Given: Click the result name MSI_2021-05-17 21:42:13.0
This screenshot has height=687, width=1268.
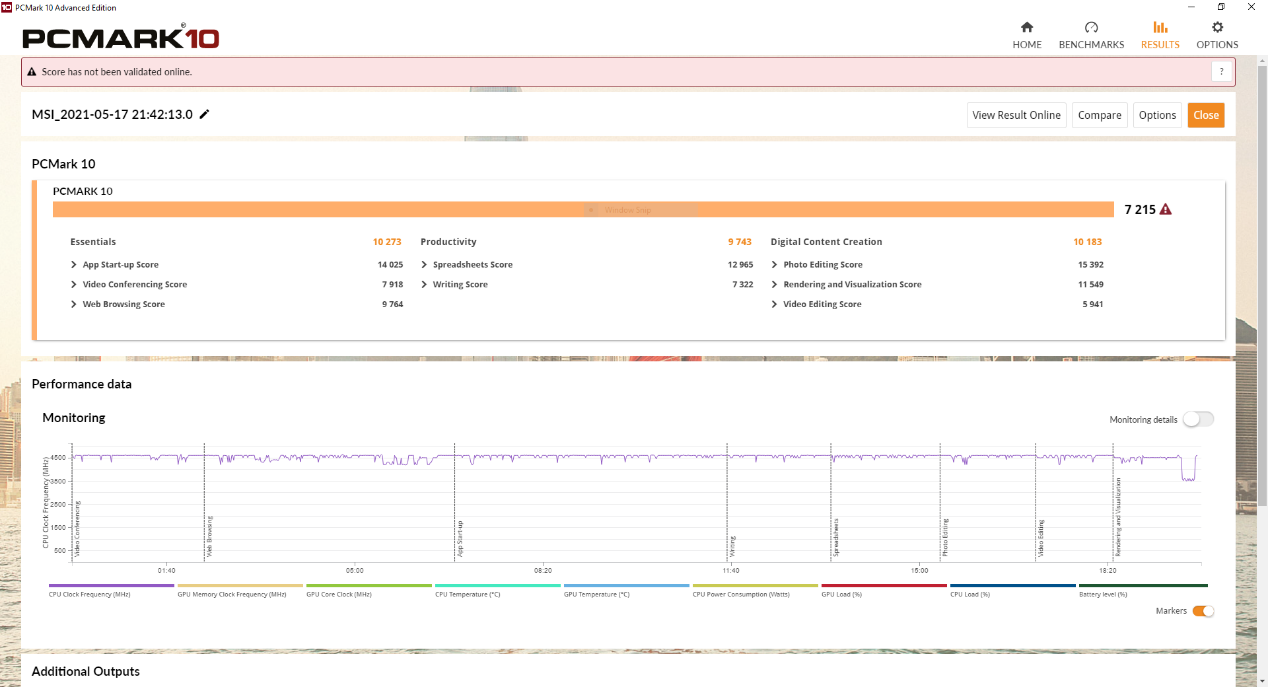Looking at the screenshot, I should [x=112, y=115].
